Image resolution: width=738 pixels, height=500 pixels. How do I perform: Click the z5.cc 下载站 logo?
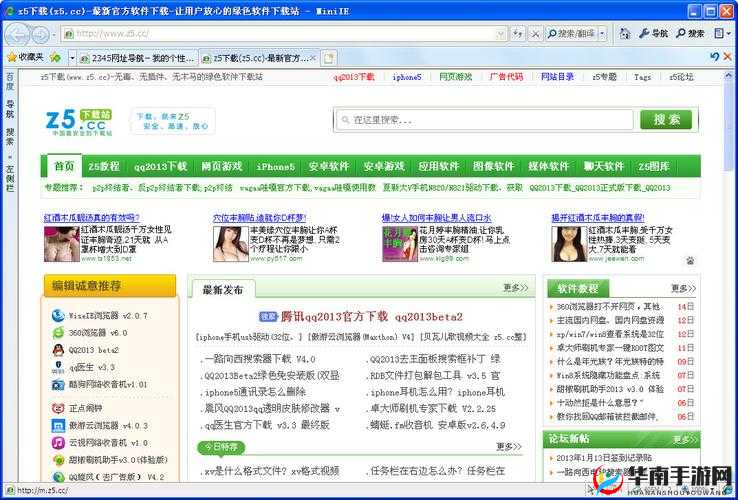pyautogui.click(x=79, y=121)
